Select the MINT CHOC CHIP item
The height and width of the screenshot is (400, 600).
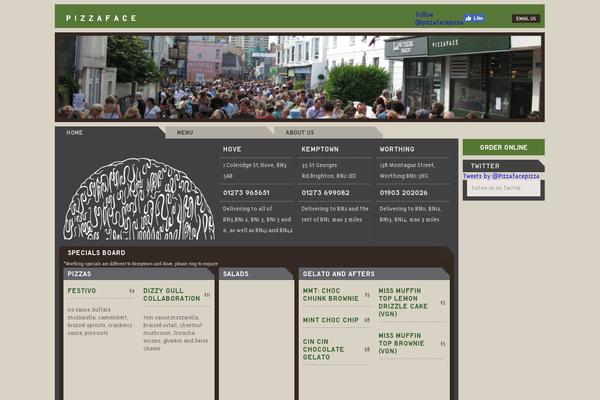331,320
